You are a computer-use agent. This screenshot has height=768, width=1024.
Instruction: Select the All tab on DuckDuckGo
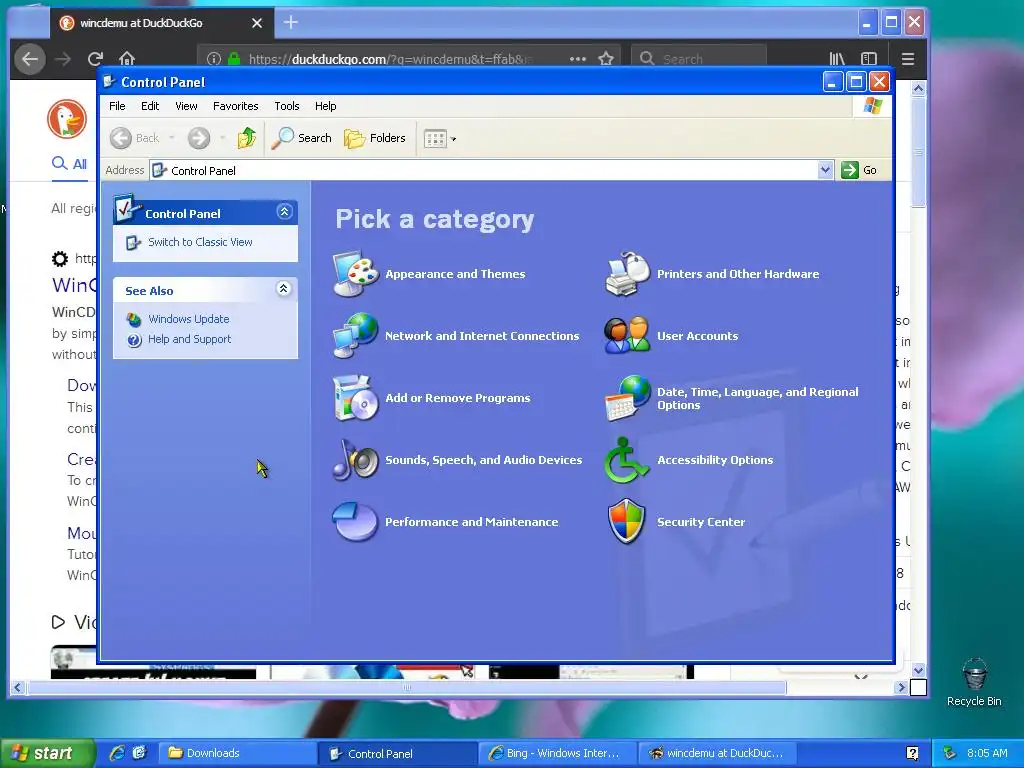click(70, 164)
